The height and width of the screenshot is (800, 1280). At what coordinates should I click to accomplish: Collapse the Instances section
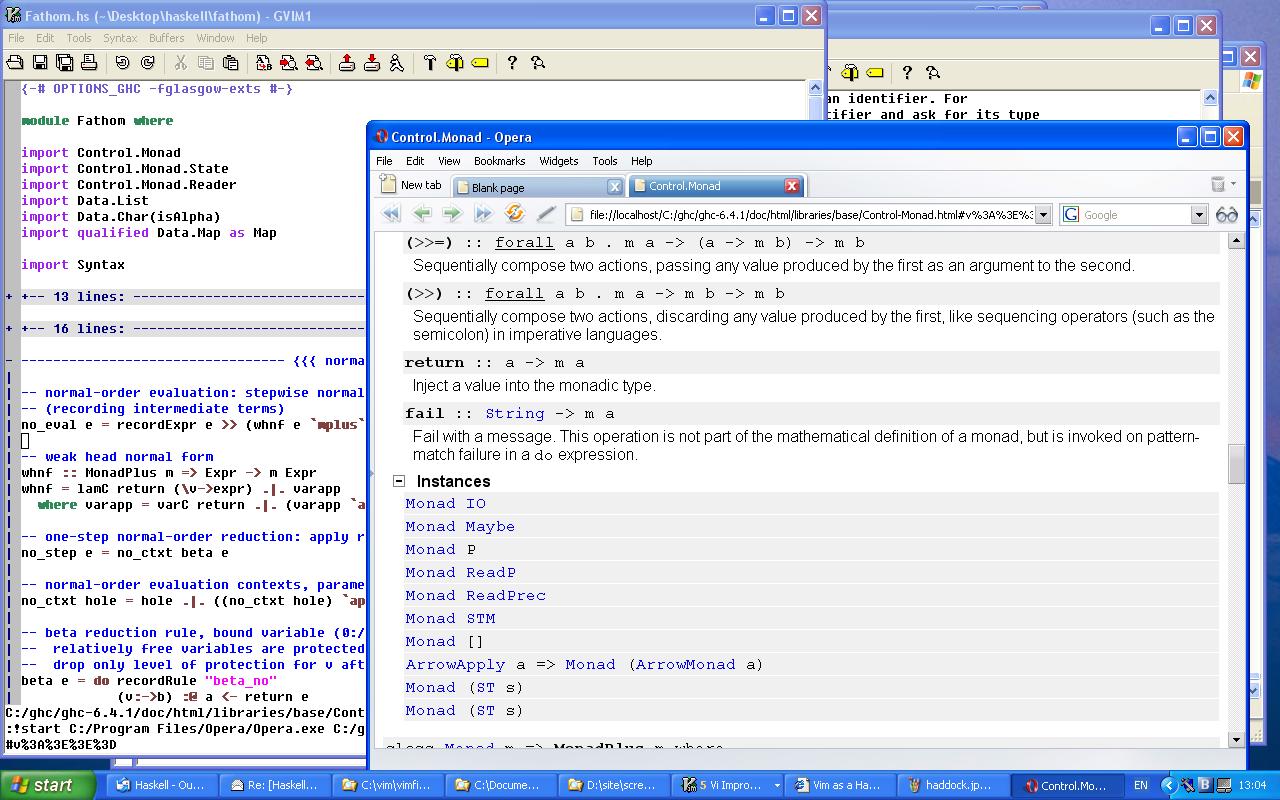pos(398,481)
